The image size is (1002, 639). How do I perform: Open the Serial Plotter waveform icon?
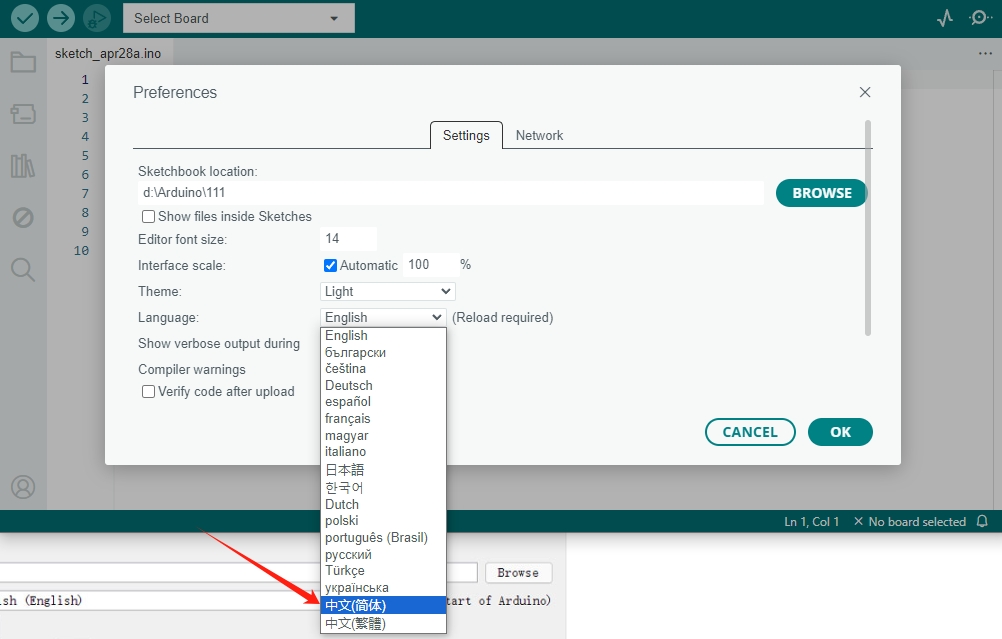(945, 18)
